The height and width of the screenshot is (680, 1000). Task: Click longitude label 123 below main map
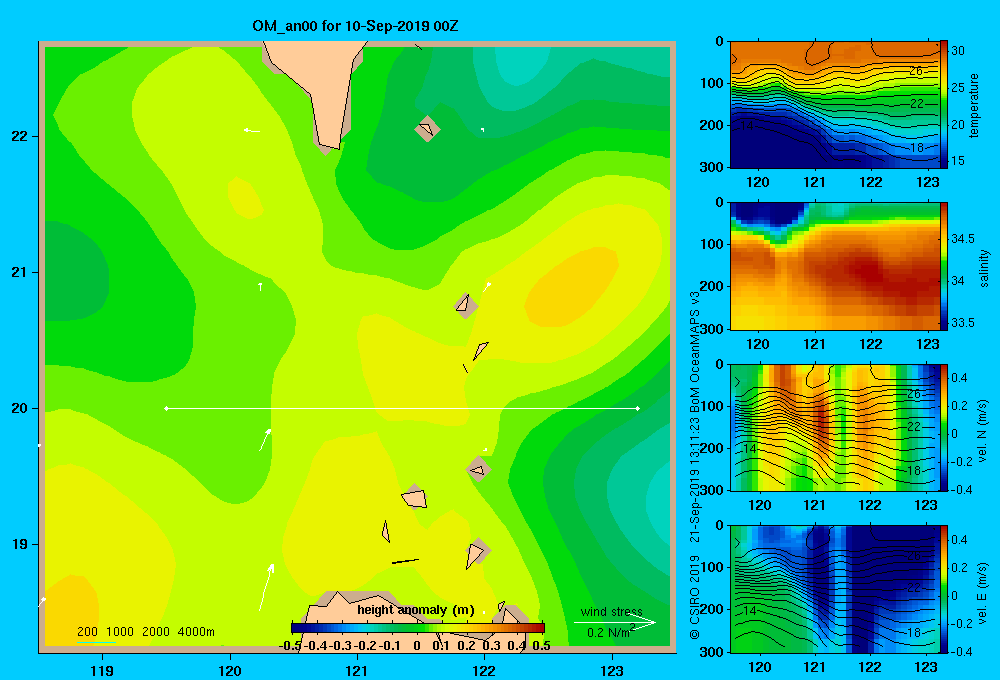point(612,670)
